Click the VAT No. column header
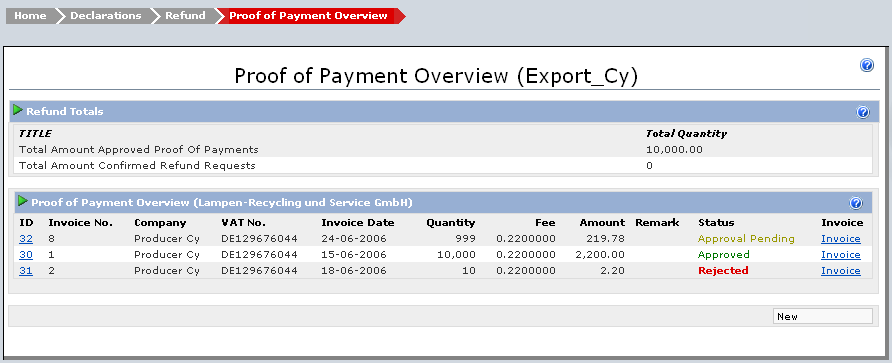Image resolution: width=892 pixels, height=363 pixels. (243, 223)
